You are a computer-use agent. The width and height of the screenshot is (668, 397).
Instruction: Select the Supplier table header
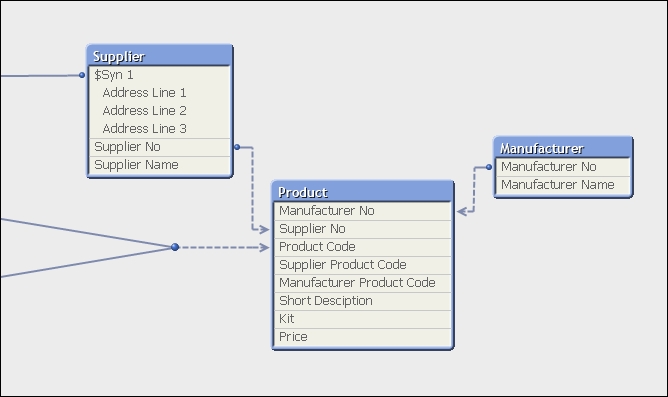point(160,56)
